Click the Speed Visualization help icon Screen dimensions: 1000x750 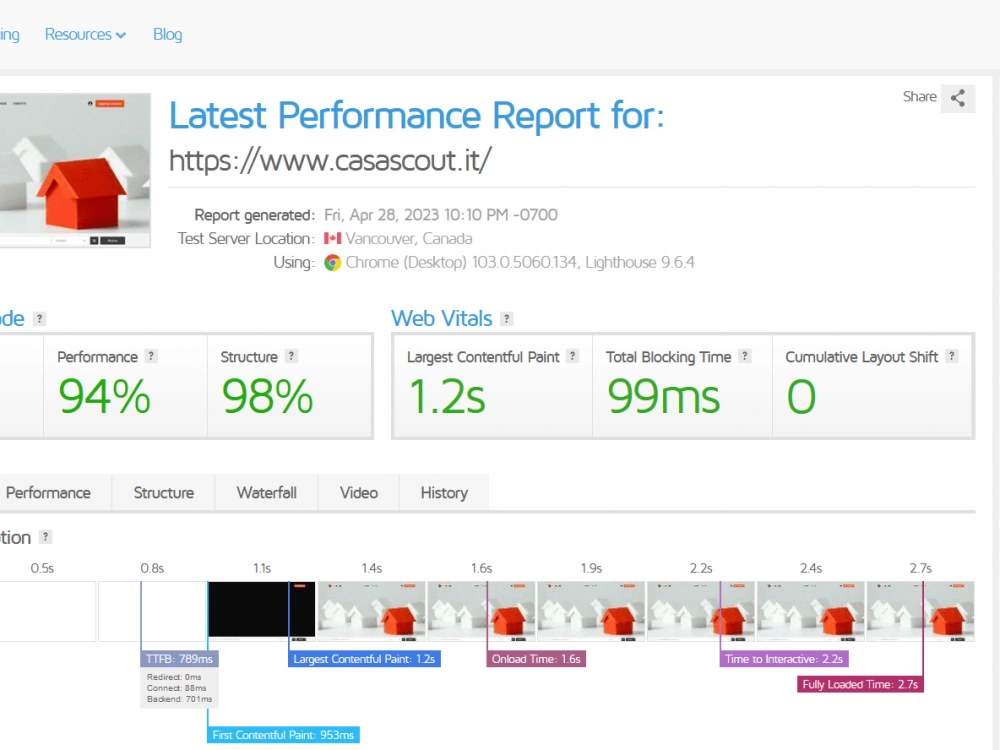click(45, 537)
